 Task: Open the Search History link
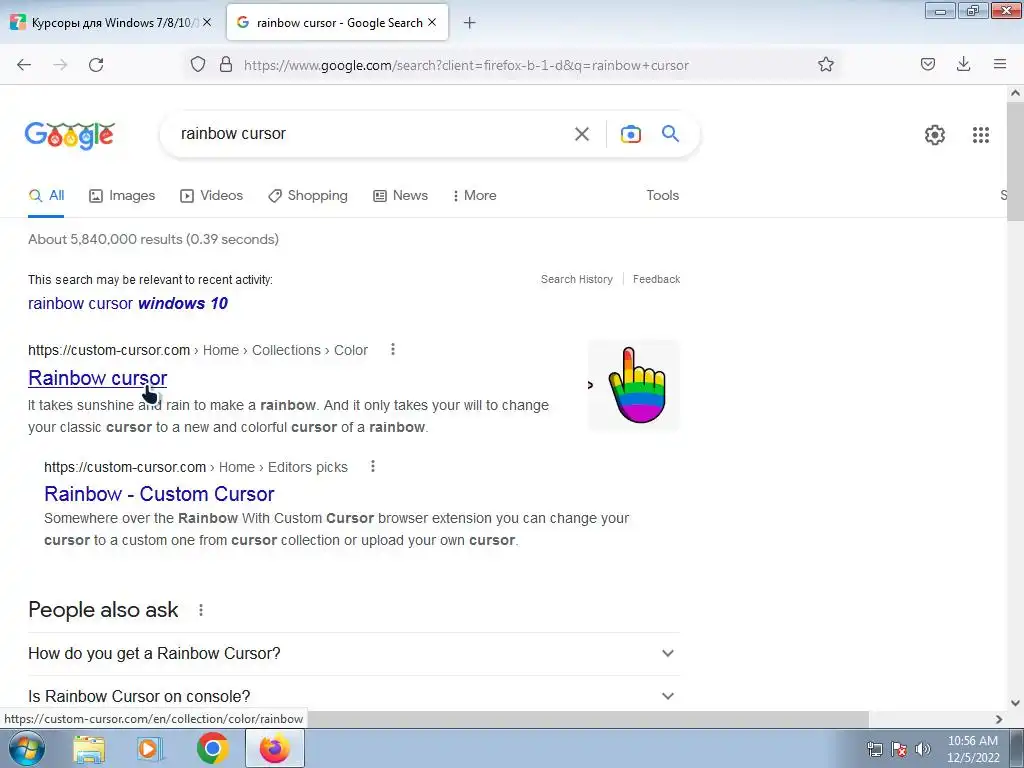coord(577,279)
